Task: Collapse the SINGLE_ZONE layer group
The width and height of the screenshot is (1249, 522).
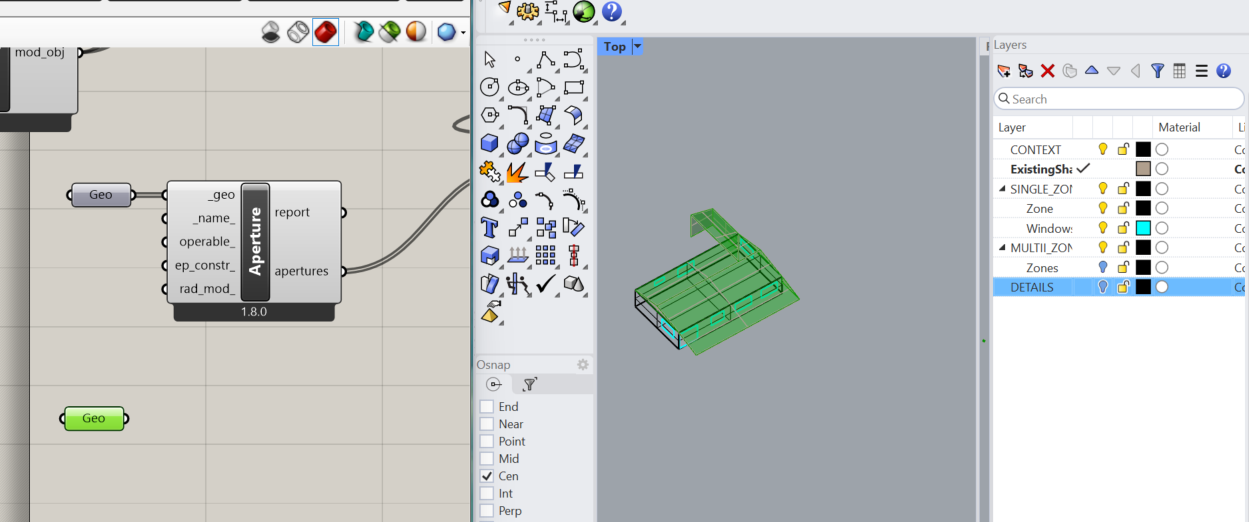Action: click(1003, 189)
